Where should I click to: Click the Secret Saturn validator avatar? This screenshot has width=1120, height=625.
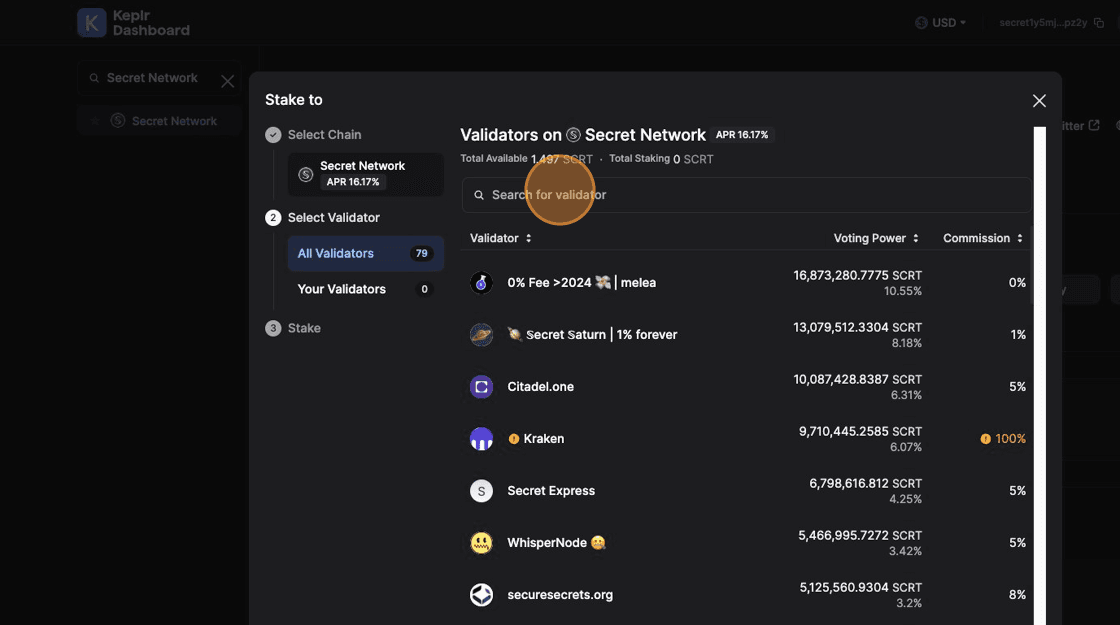pos(481,335)
